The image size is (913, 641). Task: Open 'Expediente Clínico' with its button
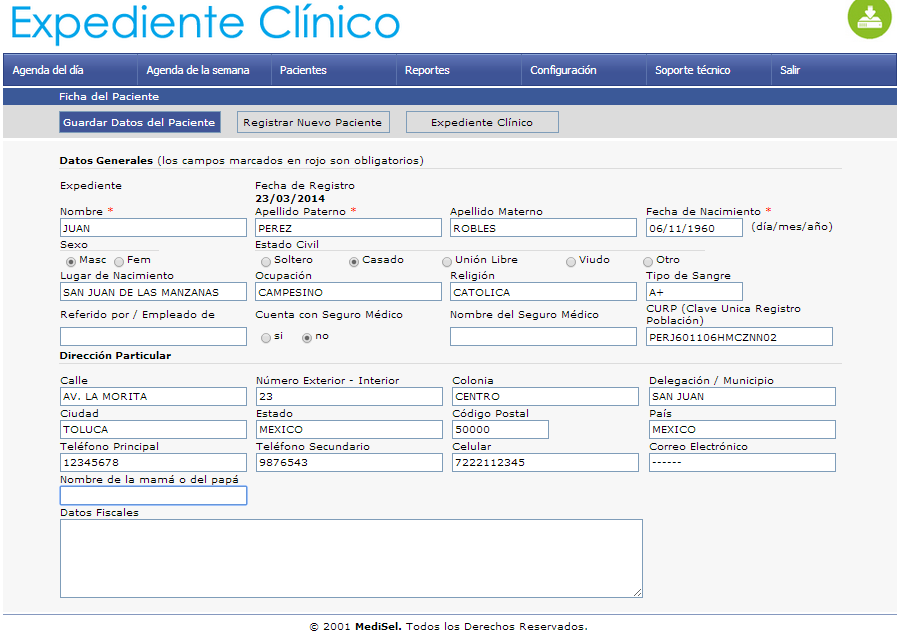(481, 121)
